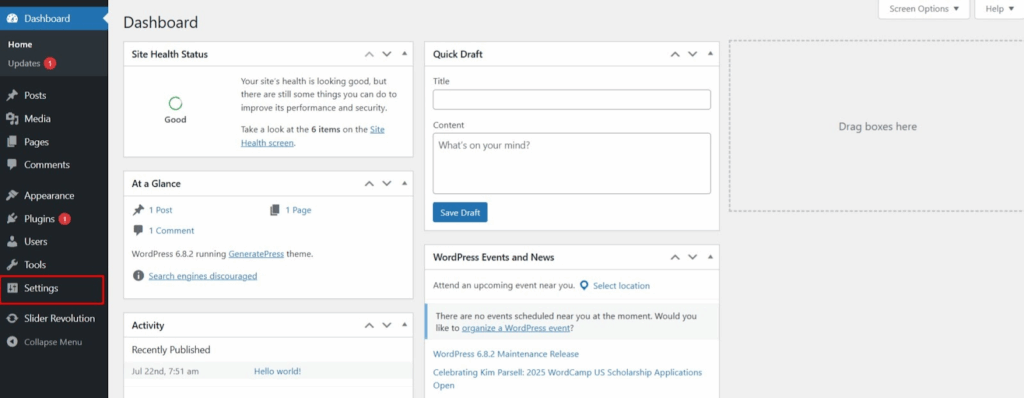Click the Select location link
This screenshot has height=398, width=1024.
coord(621,286)
